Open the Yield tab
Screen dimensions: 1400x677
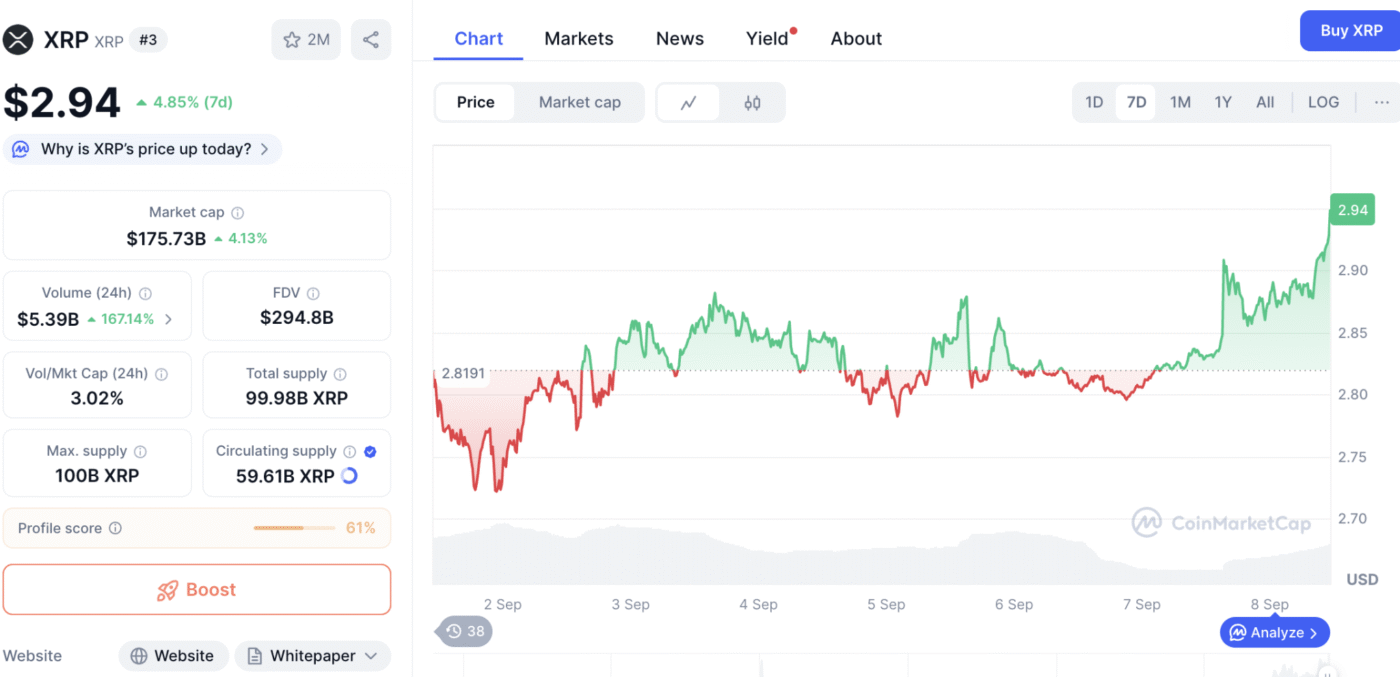click(x=768, y=39)
